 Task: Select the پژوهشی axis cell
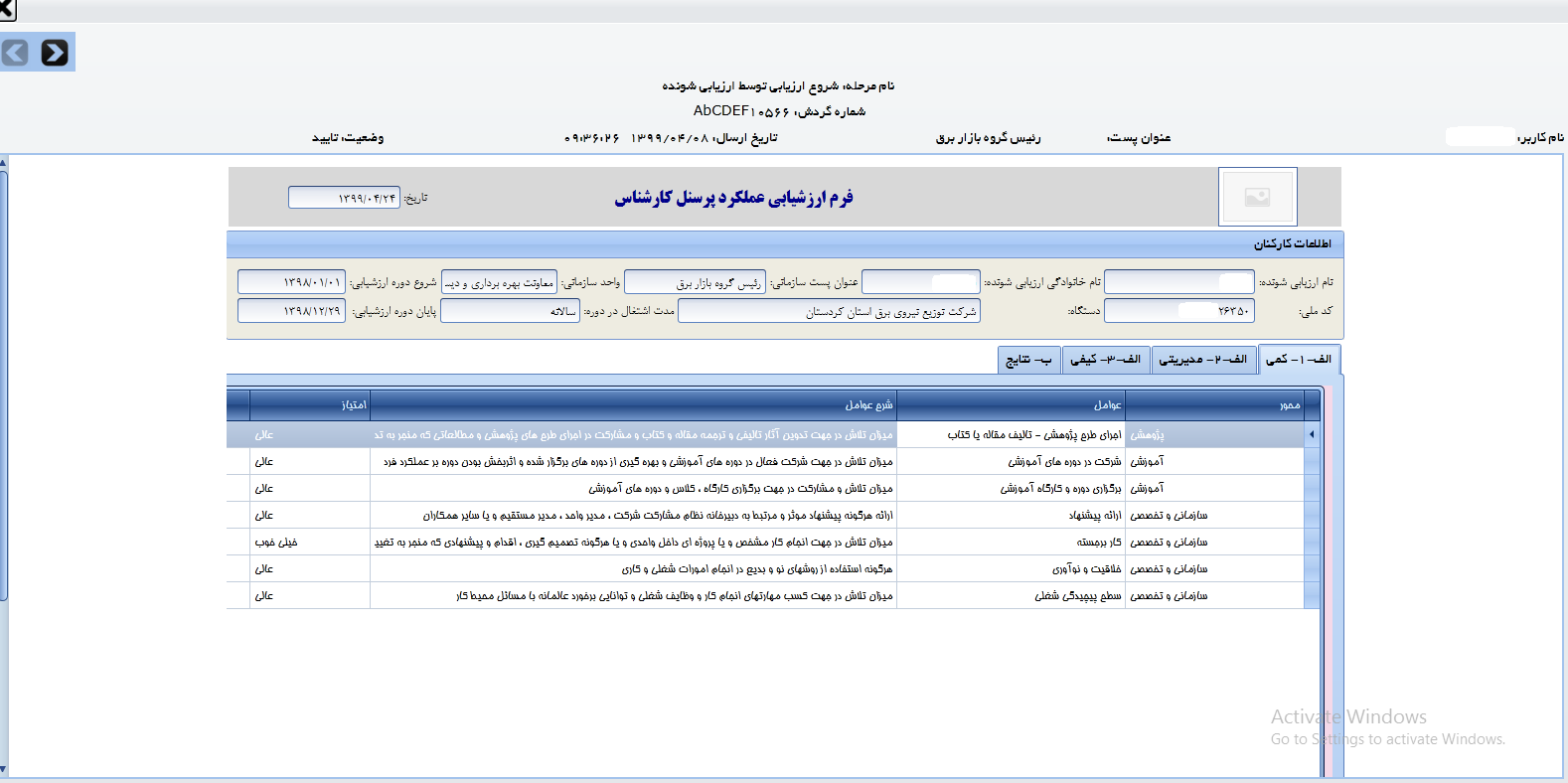click(1214, 434)
